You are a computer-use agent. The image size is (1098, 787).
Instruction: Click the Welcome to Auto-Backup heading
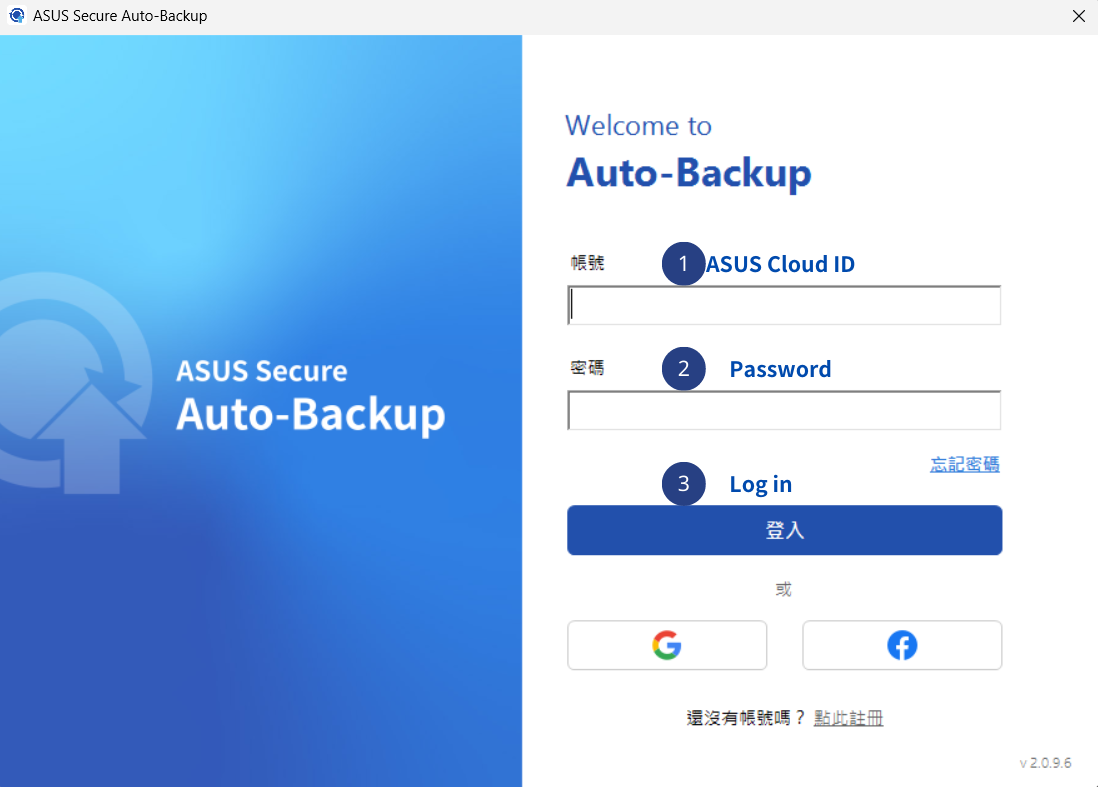pyautogui.click(x=688, y=153)
